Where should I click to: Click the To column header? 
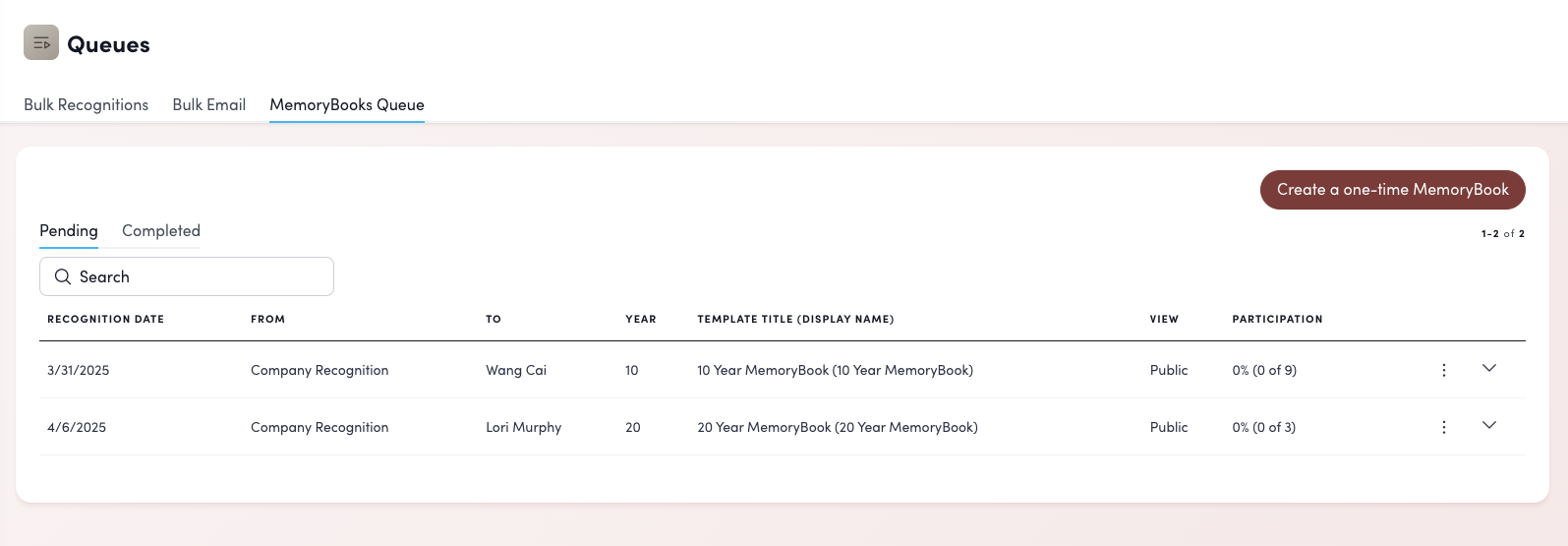(494, 320)
